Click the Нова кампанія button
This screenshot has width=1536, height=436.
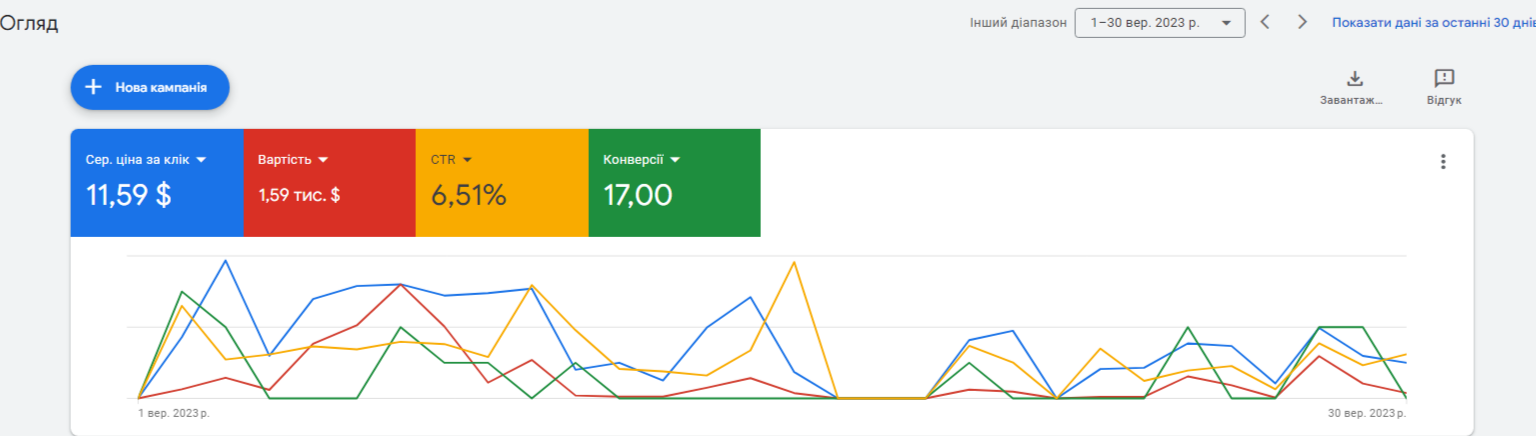pos(150,88)
